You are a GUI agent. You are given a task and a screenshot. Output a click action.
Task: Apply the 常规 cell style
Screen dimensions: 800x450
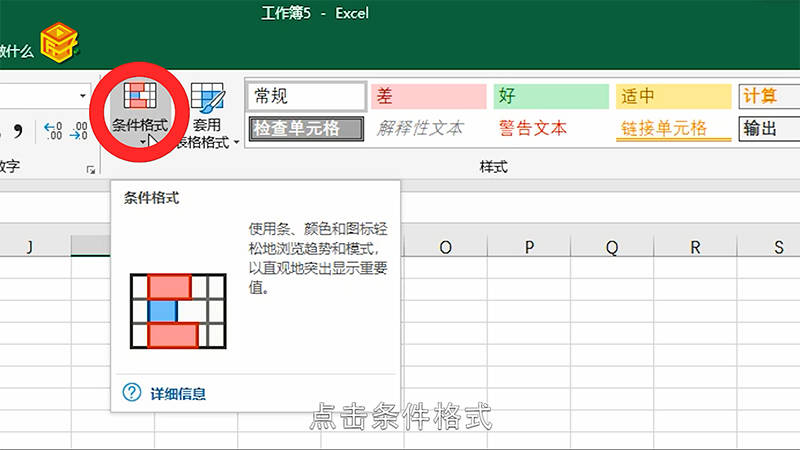click(306, 96)
